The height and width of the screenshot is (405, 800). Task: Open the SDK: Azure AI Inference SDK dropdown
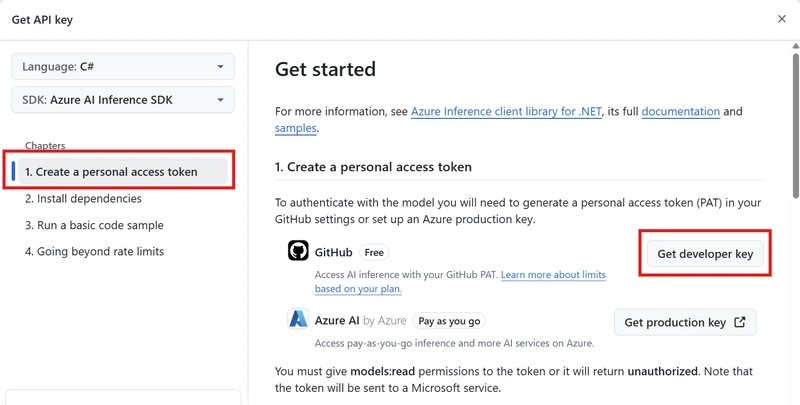123,99
